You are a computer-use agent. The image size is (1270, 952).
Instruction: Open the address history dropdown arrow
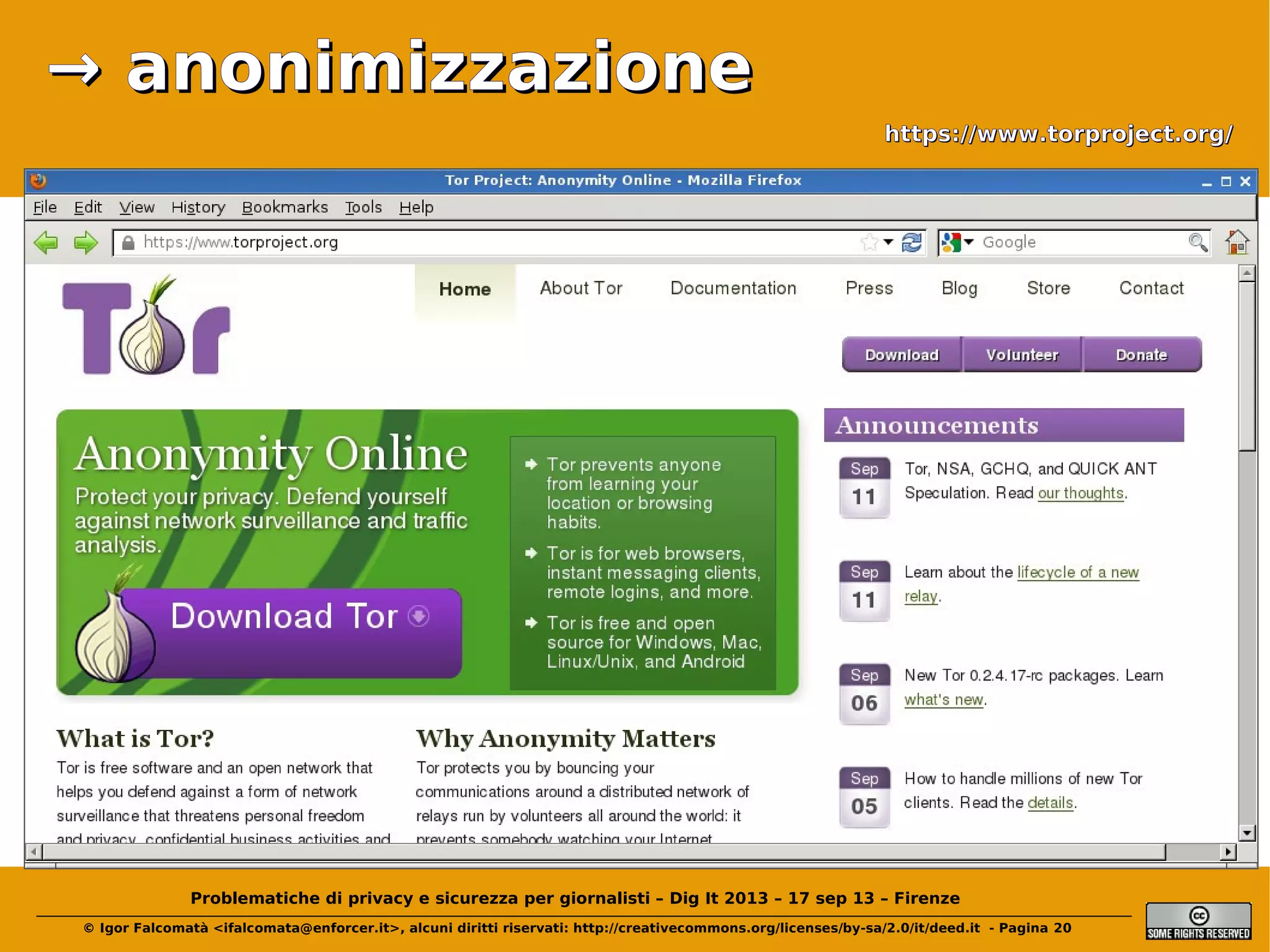(x=889, y=242)
